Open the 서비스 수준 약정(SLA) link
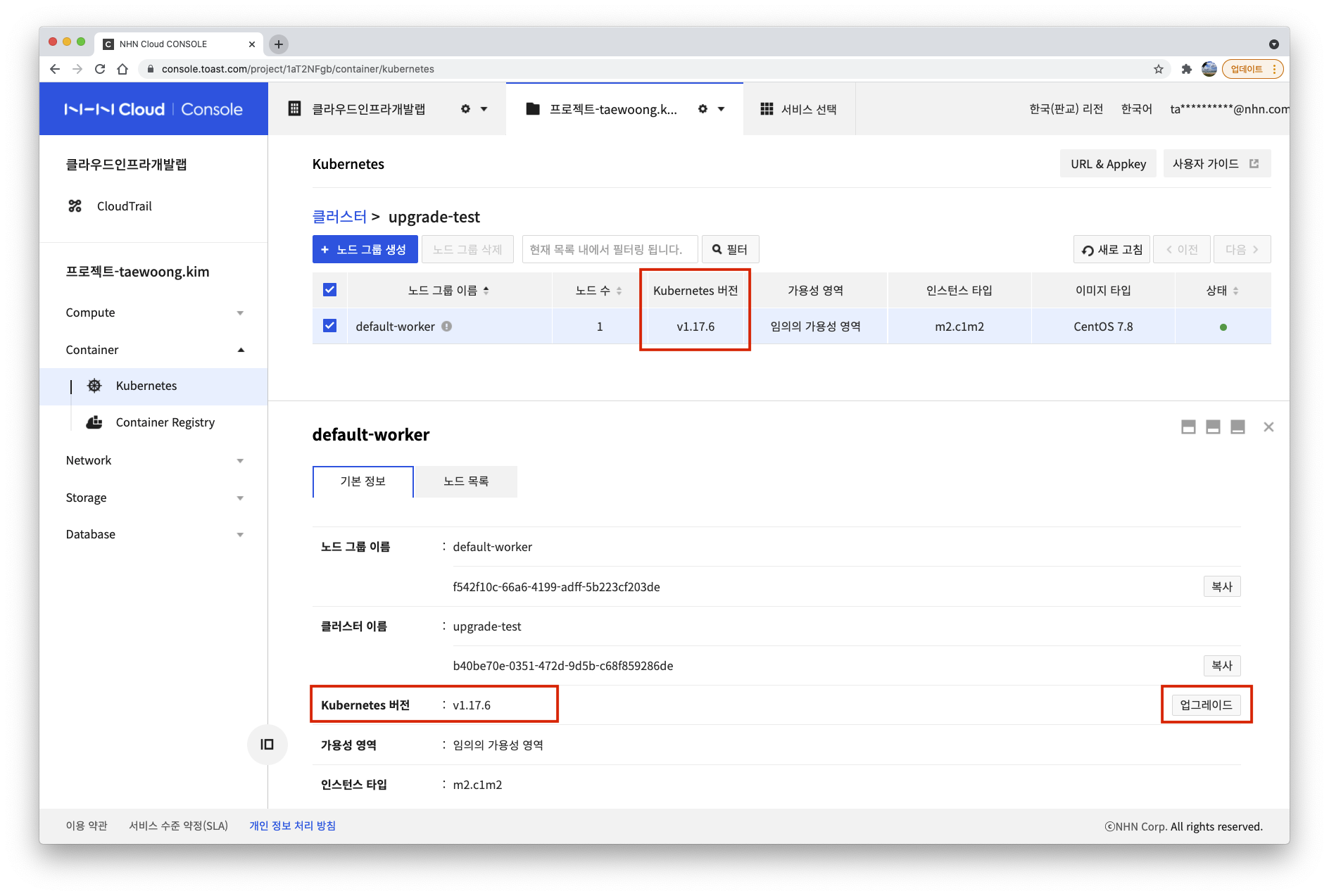This screenshot has height=896, width=1329. point(178,826)
